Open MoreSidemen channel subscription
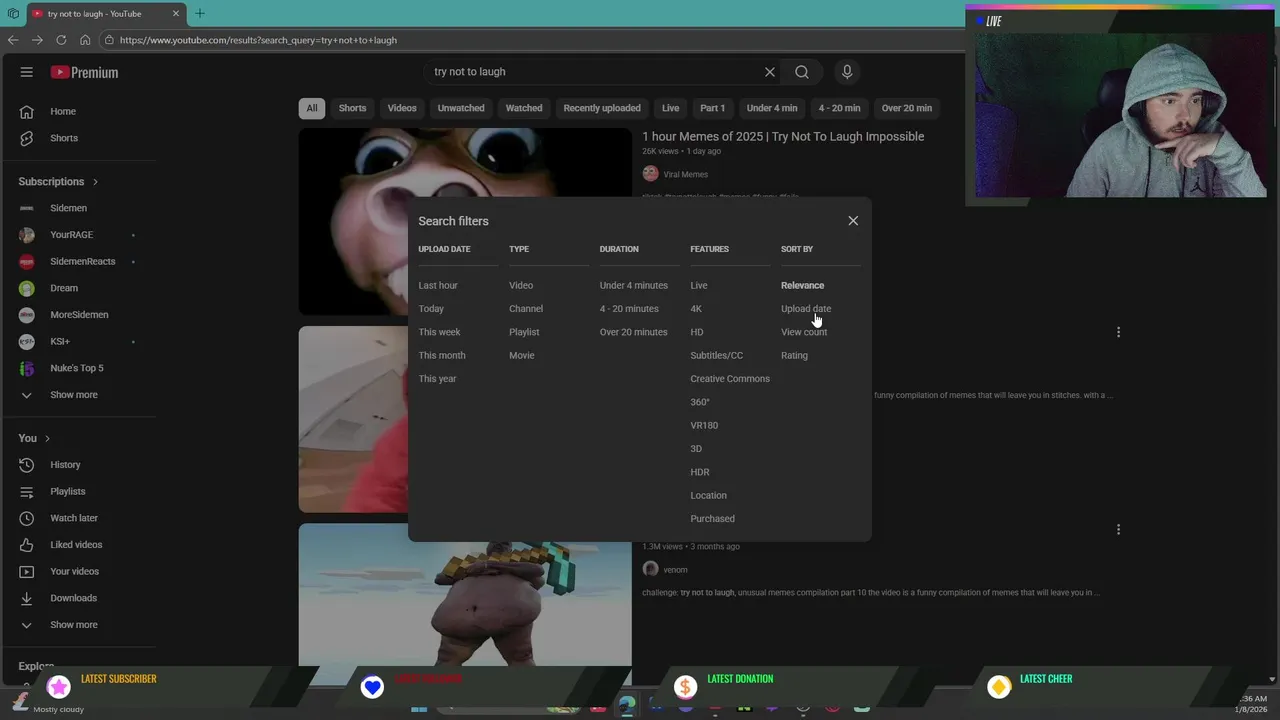Image resolution: width=1280 pixels, height=720 pixels. (x=78, y=315)
